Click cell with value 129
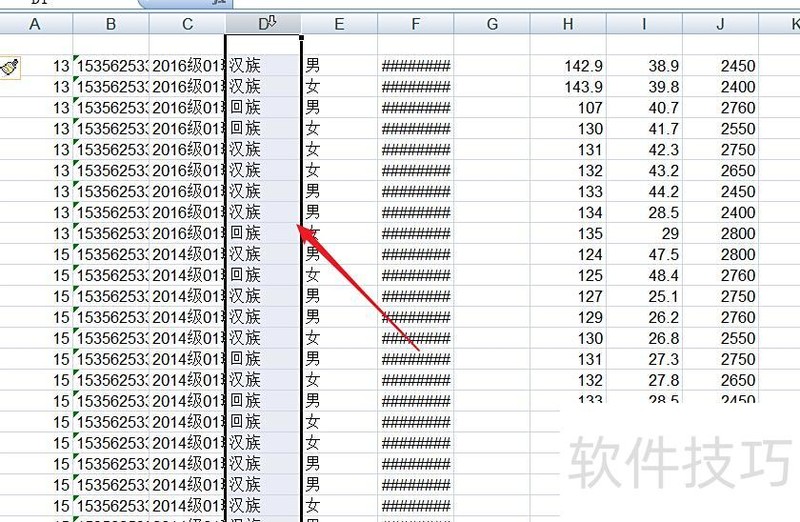 [x=568, y=317]
